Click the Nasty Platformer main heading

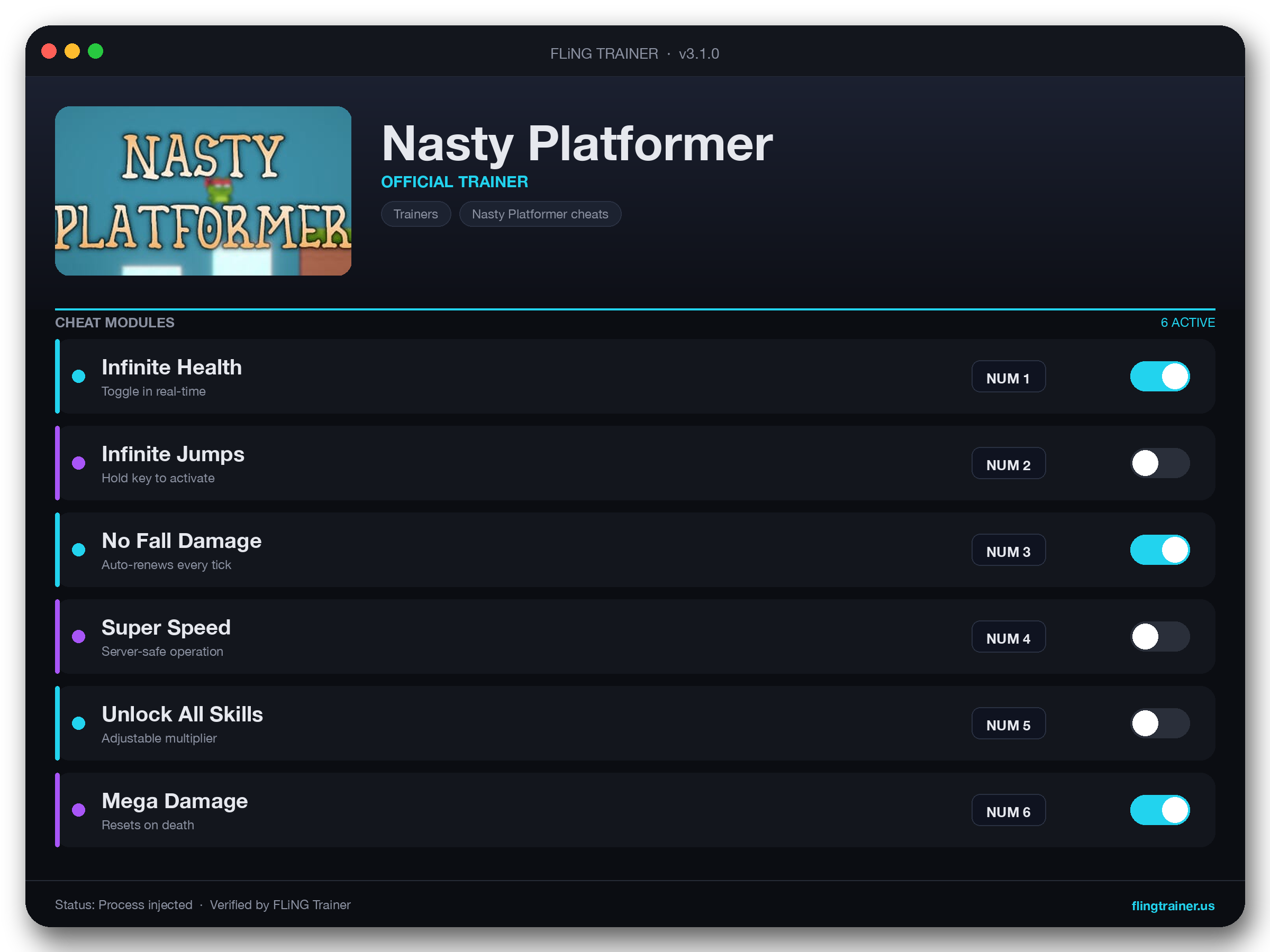(577, 143)
